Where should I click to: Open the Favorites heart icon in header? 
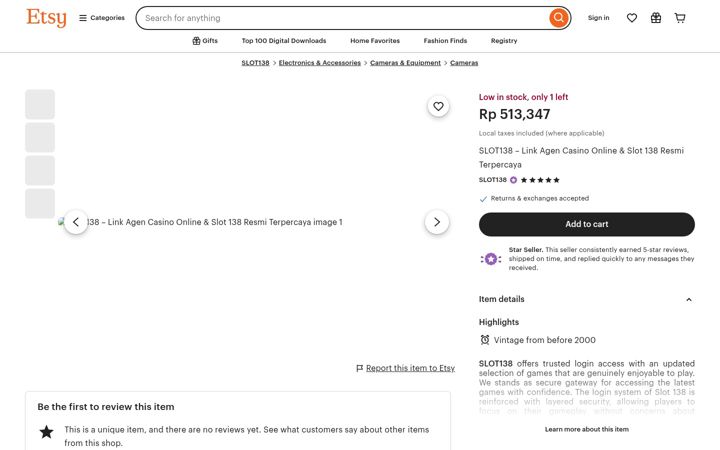pos(632,18)
